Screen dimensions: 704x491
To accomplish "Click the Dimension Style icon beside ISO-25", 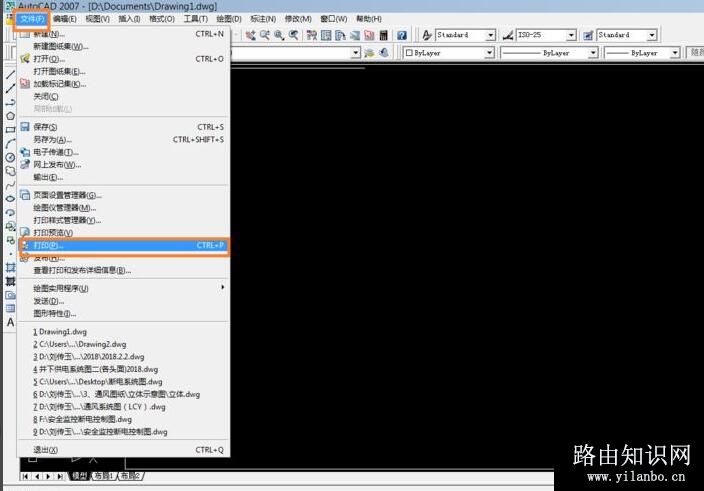I will point(508,35).
